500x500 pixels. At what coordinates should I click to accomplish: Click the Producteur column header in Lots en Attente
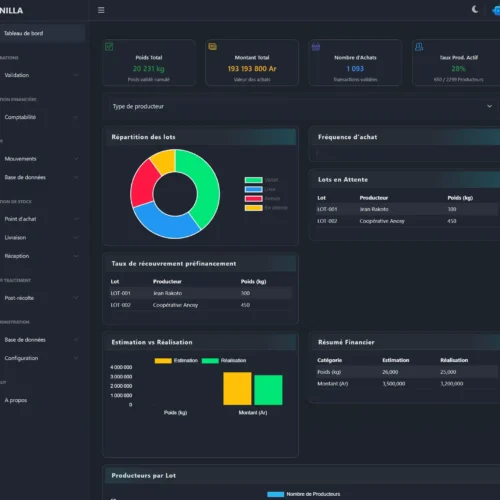pyautogui.click(x=374, y=198)
